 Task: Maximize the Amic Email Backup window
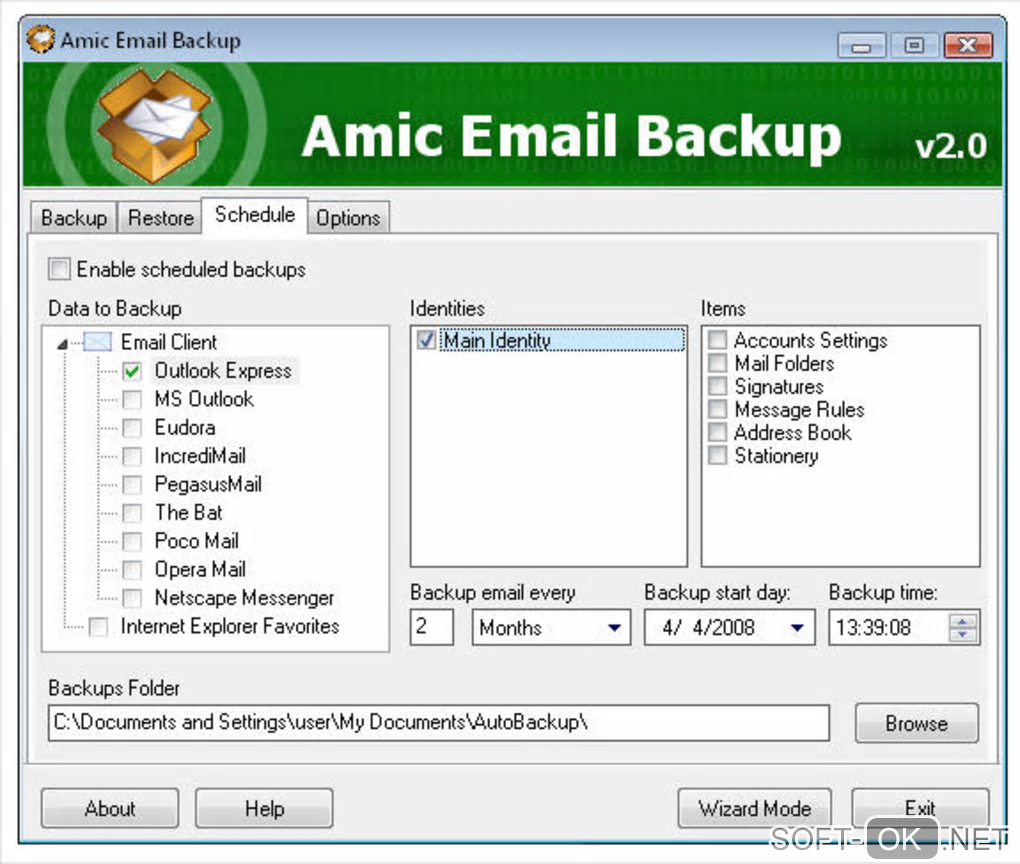[x=914, y=46]
